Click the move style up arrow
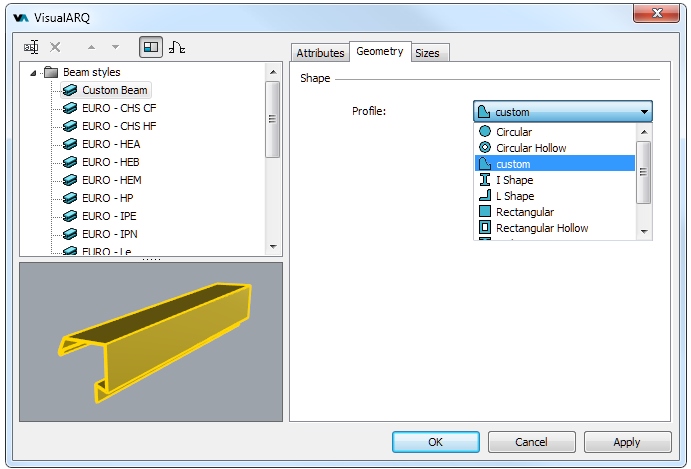Screen dimensions: 691x469 coord(93,47)
